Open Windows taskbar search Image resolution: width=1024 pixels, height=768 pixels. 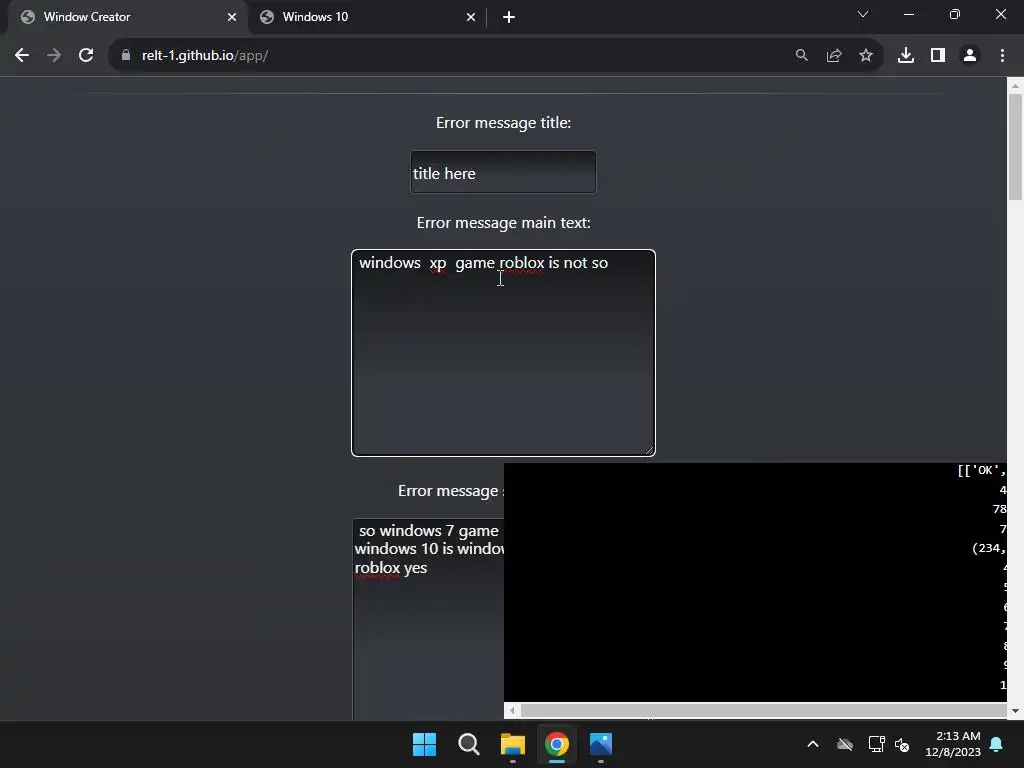click(x=468, y=744)
